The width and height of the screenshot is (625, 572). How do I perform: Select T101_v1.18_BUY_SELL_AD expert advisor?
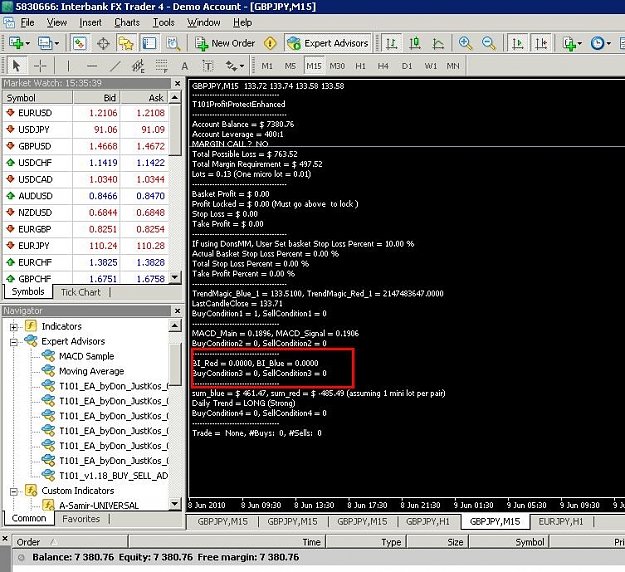point(113,476)
